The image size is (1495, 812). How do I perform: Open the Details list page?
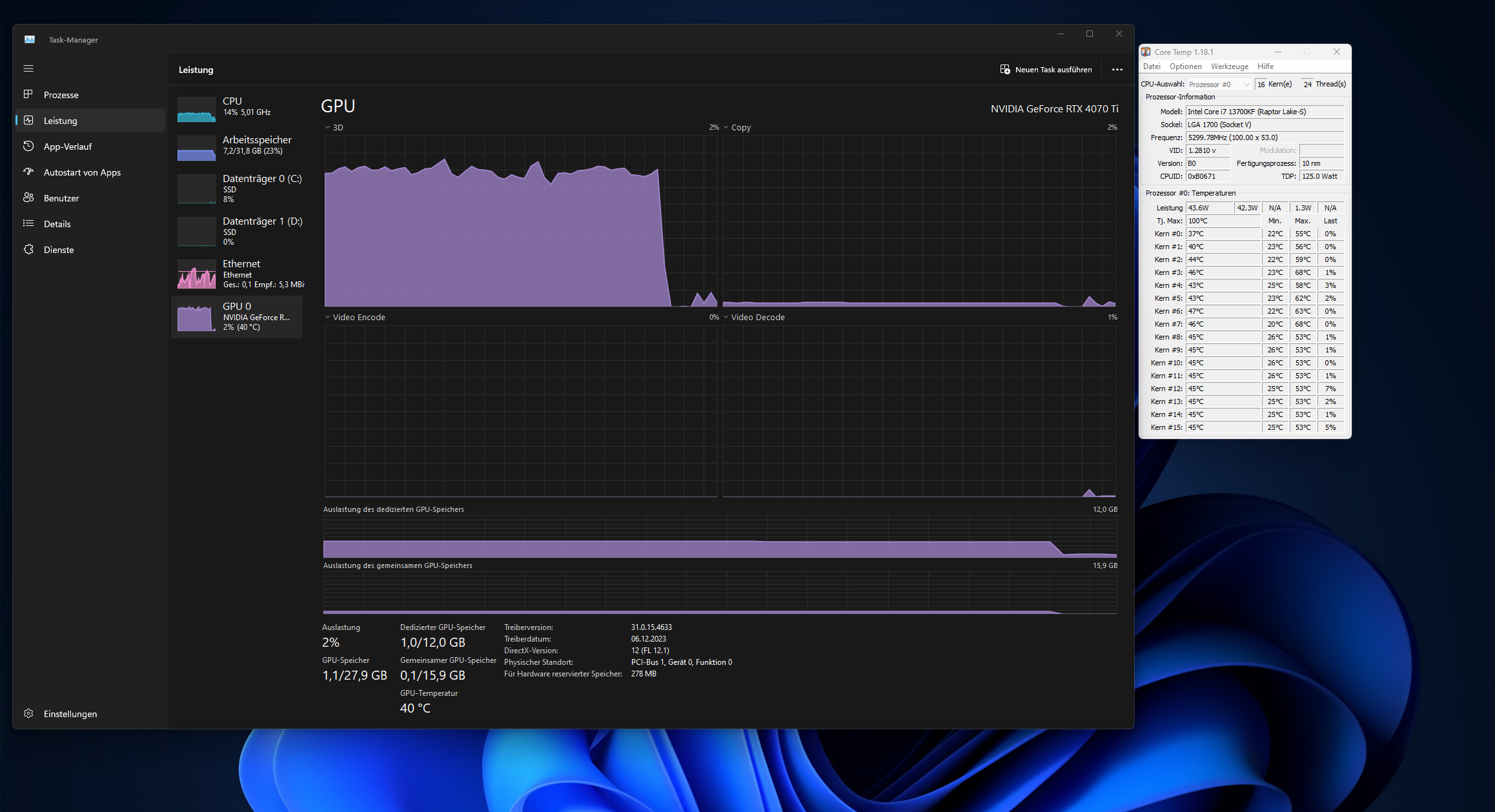(x=90, y=224)
